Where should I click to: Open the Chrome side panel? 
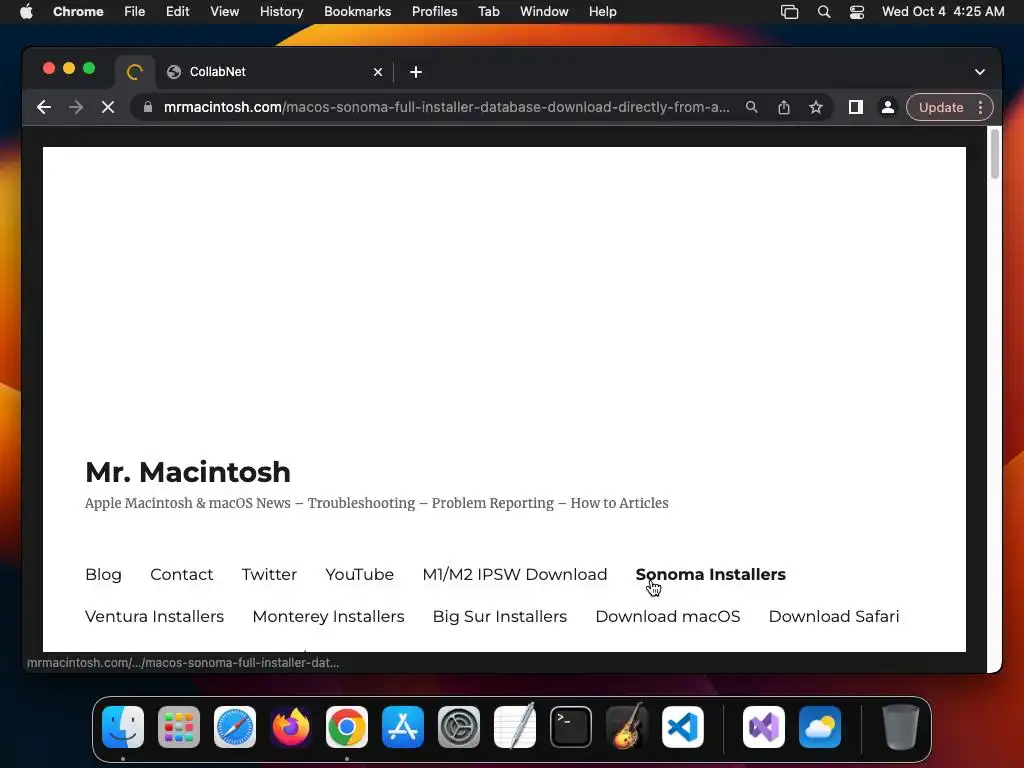point(856,107)
